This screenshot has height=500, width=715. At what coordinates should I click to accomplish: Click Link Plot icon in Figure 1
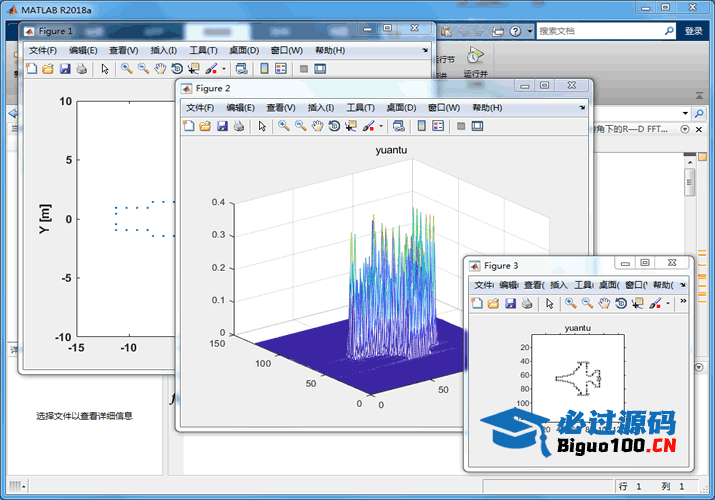click(242, 69)
